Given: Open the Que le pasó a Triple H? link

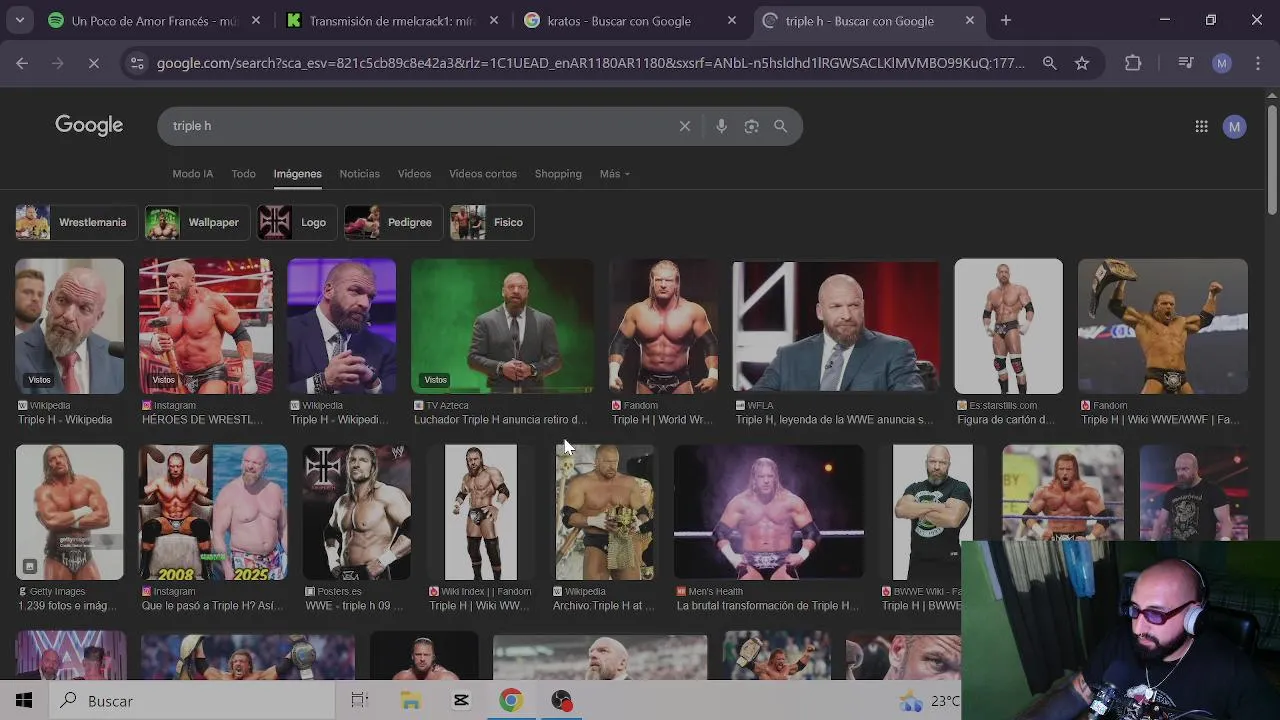Looking at the screenshot, I should point(213,606).
